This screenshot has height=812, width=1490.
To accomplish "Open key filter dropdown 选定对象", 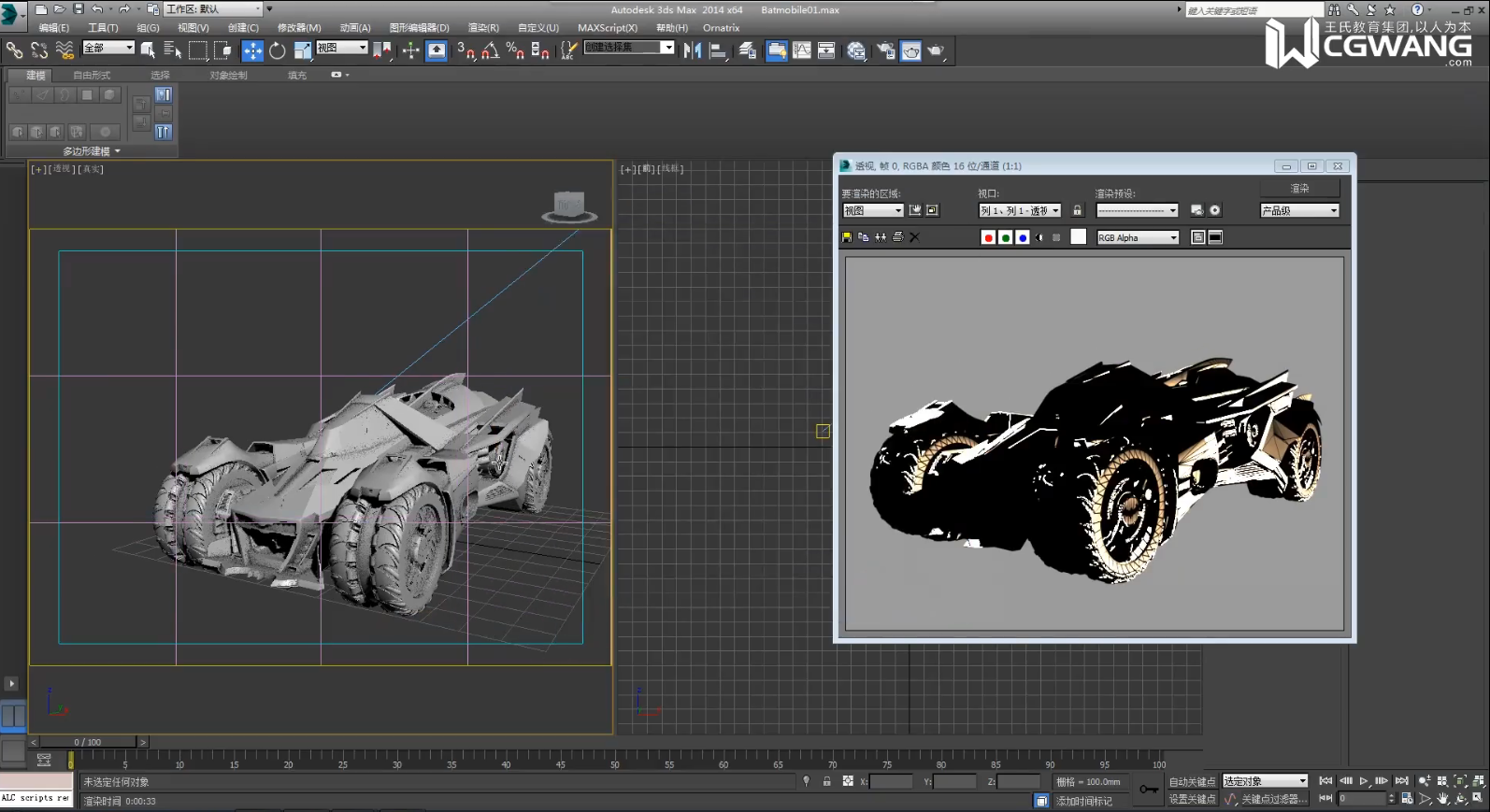I will (x=1265, y=781).
